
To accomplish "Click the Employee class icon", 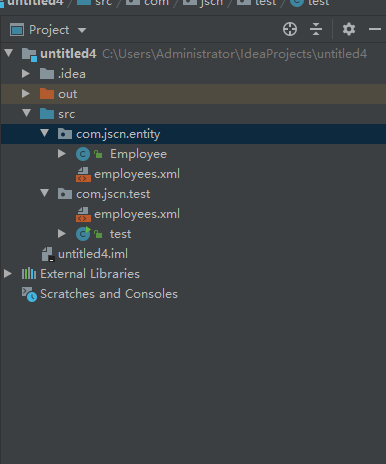I will click(83, 154).
